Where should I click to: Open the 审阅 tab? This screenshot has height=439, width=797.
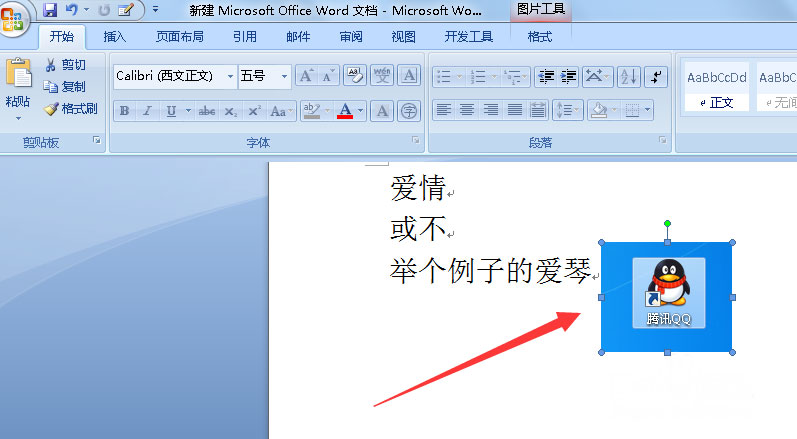coord(351,37)
